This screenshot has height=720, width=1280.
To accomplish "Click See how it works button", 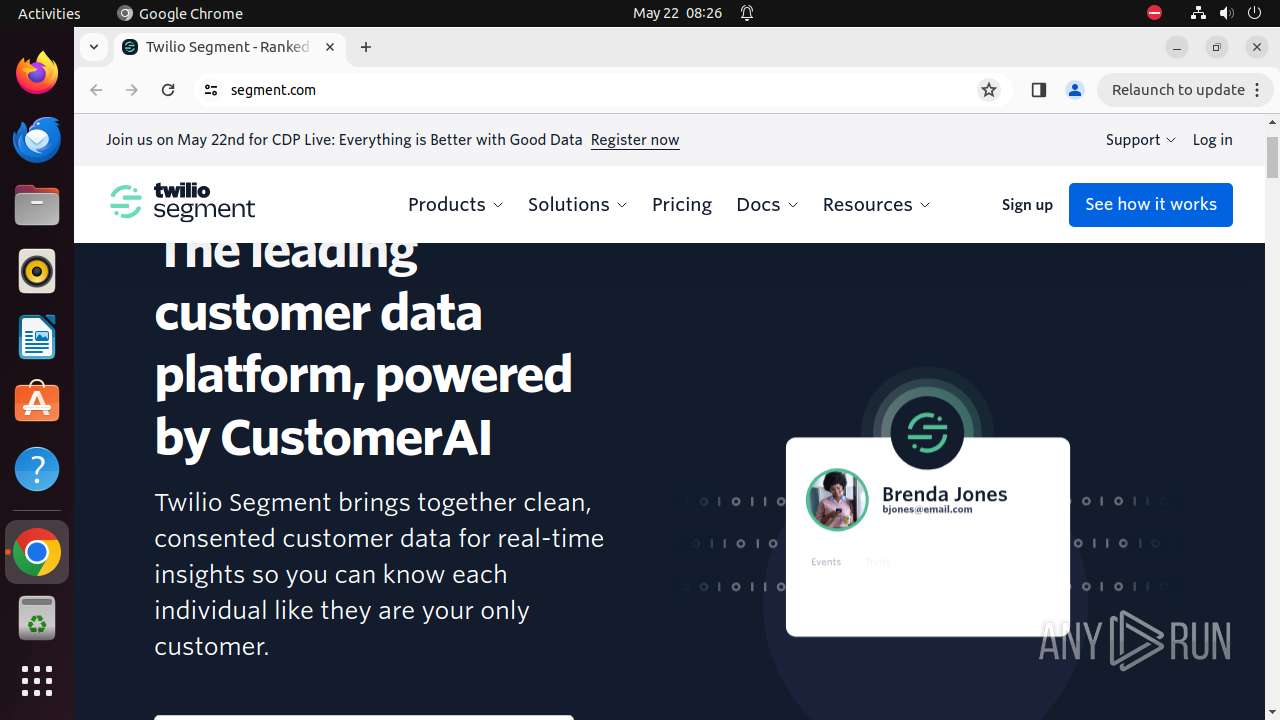I will (1151, 204).
